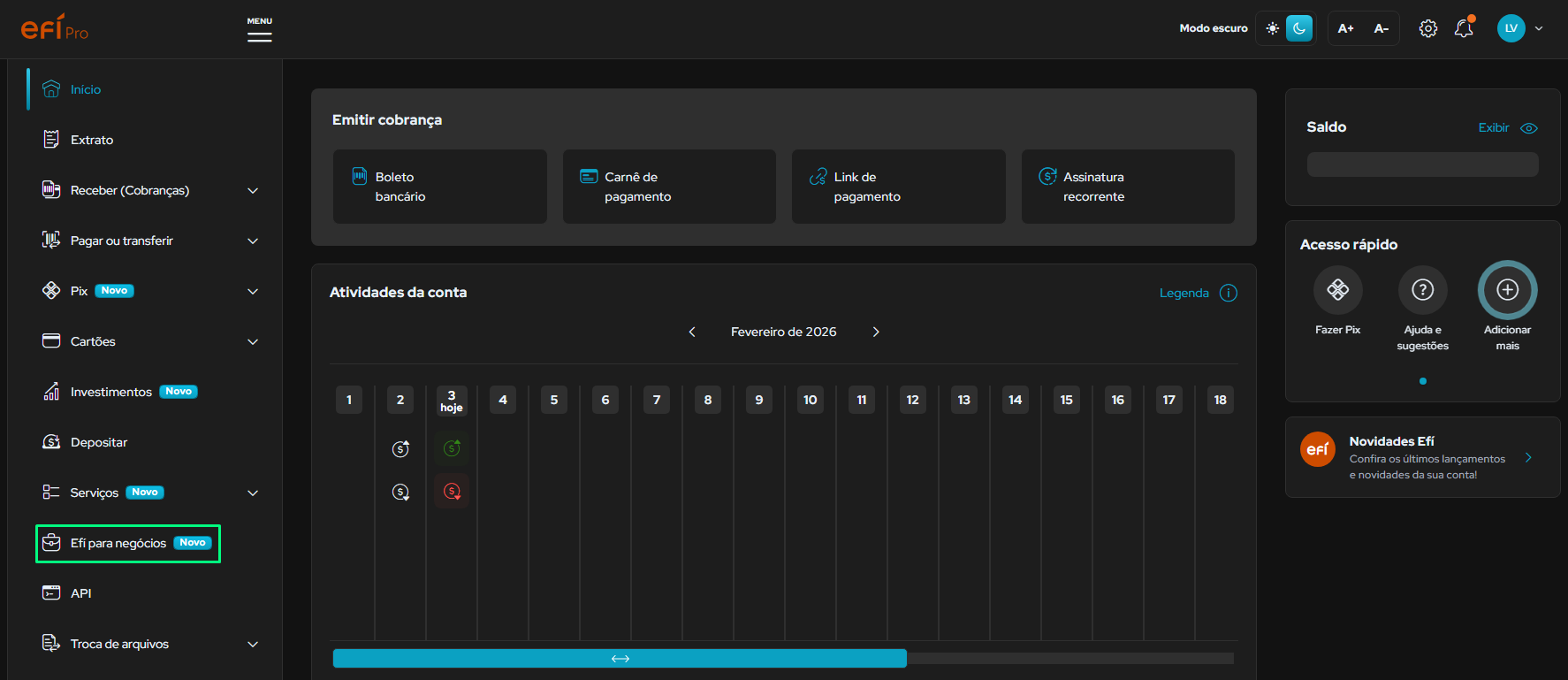Open notifications bell icon
The width and height of the screenshot is (1568, 680).
(x=1464, y=28)
